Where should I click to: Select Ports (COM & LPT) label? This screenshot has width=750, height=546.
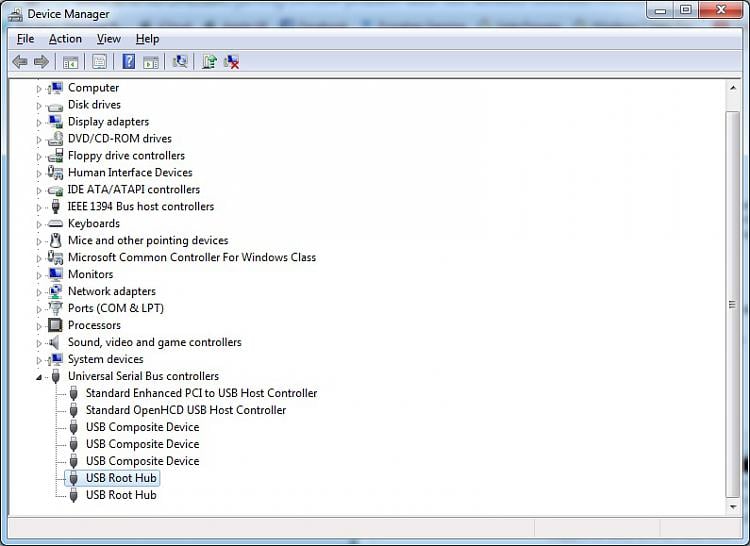pyautogui.click(x=116, y=308)
